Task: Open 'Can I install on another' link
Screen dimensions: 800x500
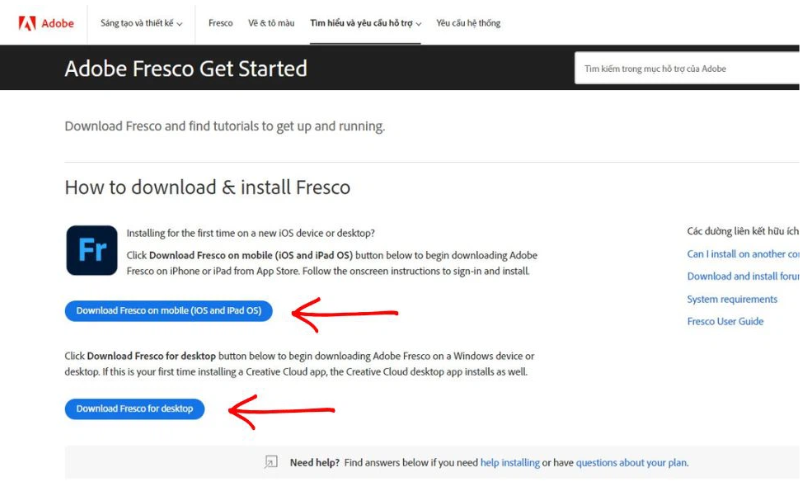Action: [742, 254]
